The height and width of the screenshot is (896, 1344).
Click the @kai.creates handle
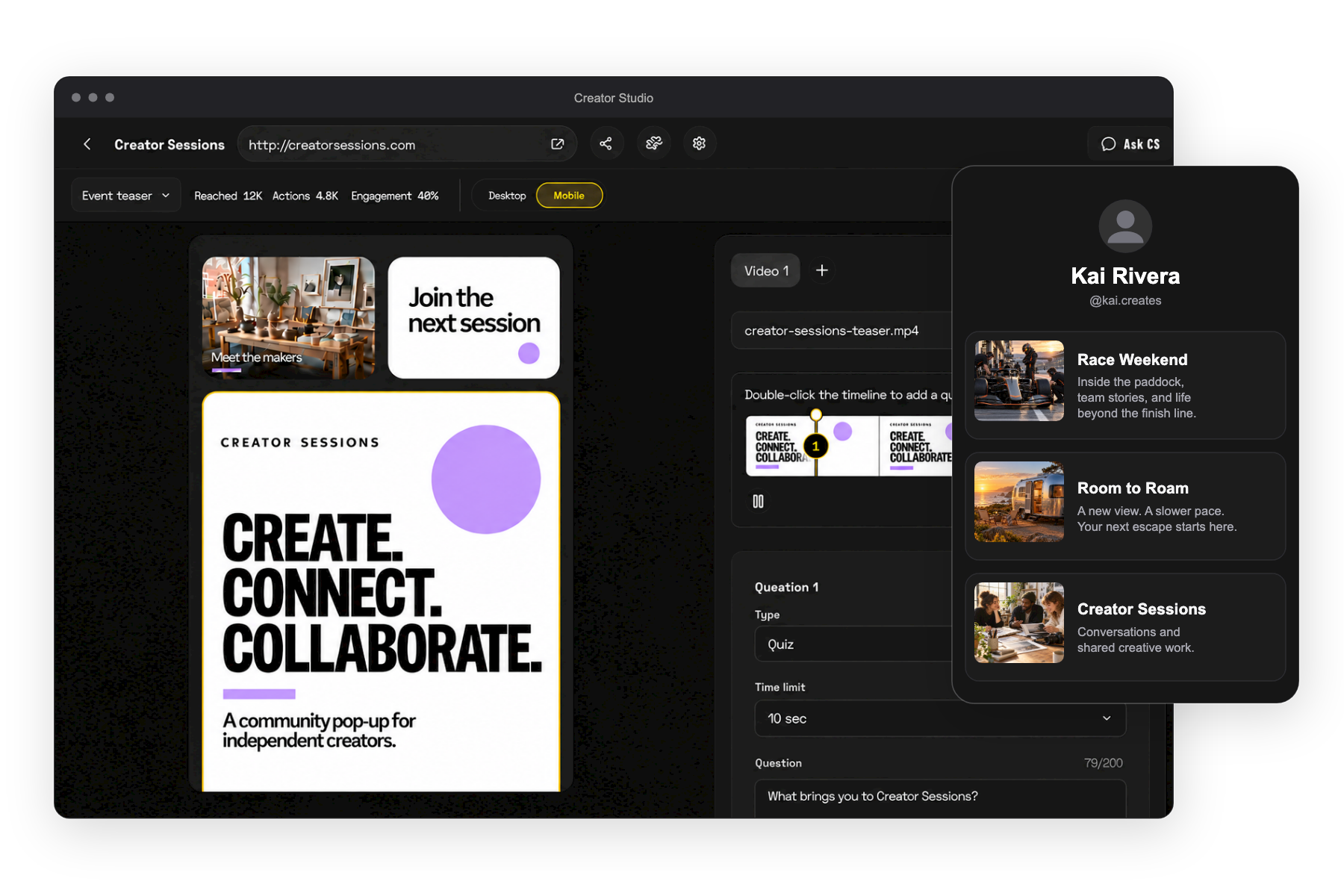[x=1125, y=301]
